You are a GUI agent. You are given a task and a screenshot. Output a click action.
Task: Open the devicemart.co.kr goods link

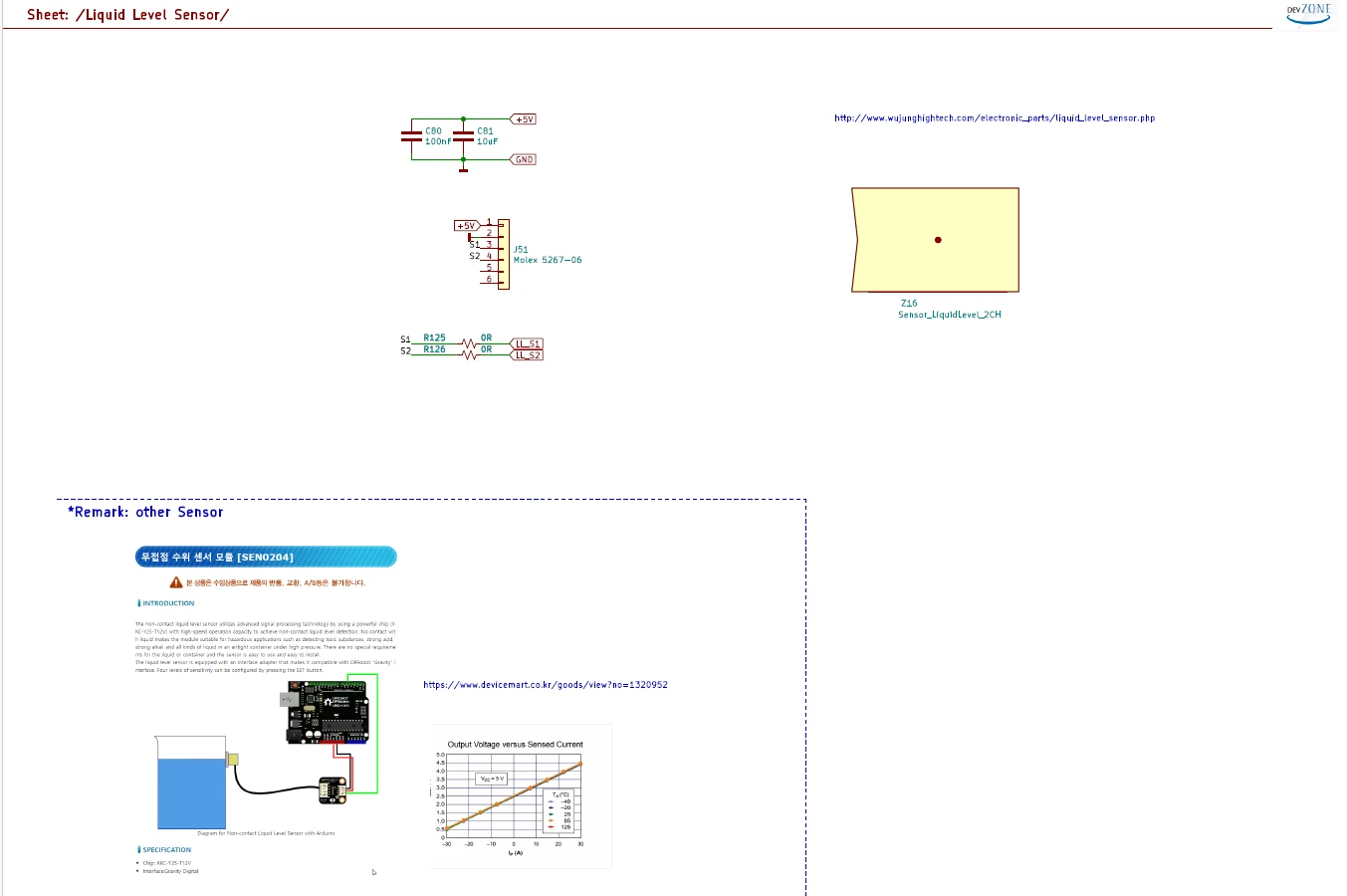(546, 685)
